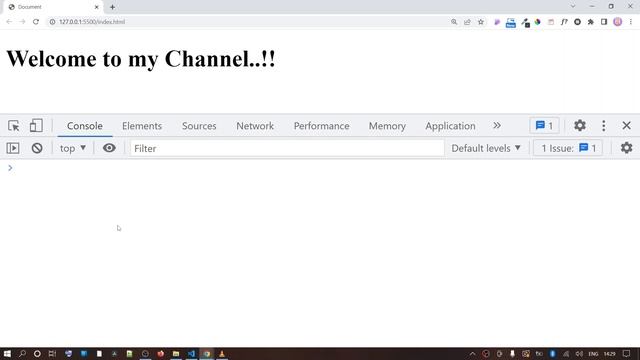
Task: Toggle the device toolbar emulation
Action: pos(36,126)
